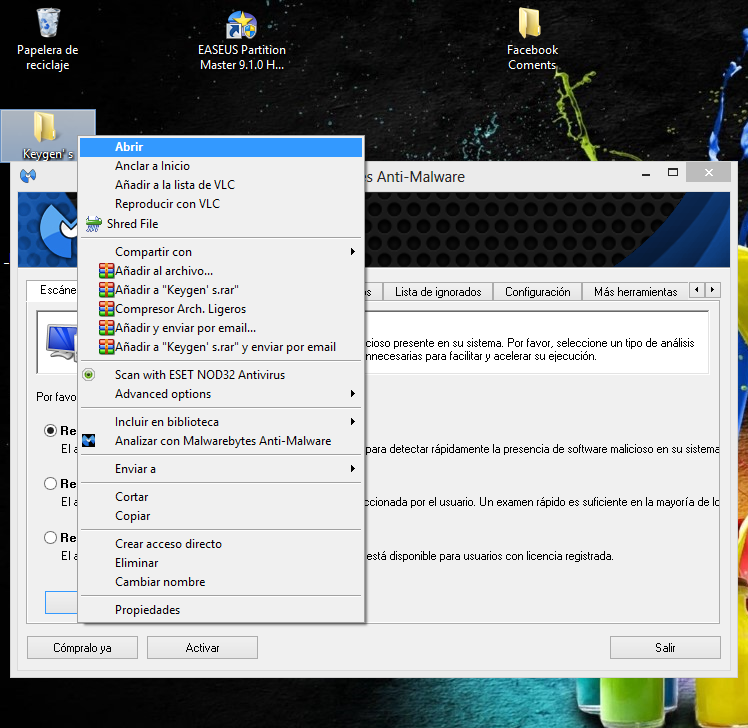Click WinRAR icon beside Añadir y enviar por email
748x728 pixels.
coord(106,328)
